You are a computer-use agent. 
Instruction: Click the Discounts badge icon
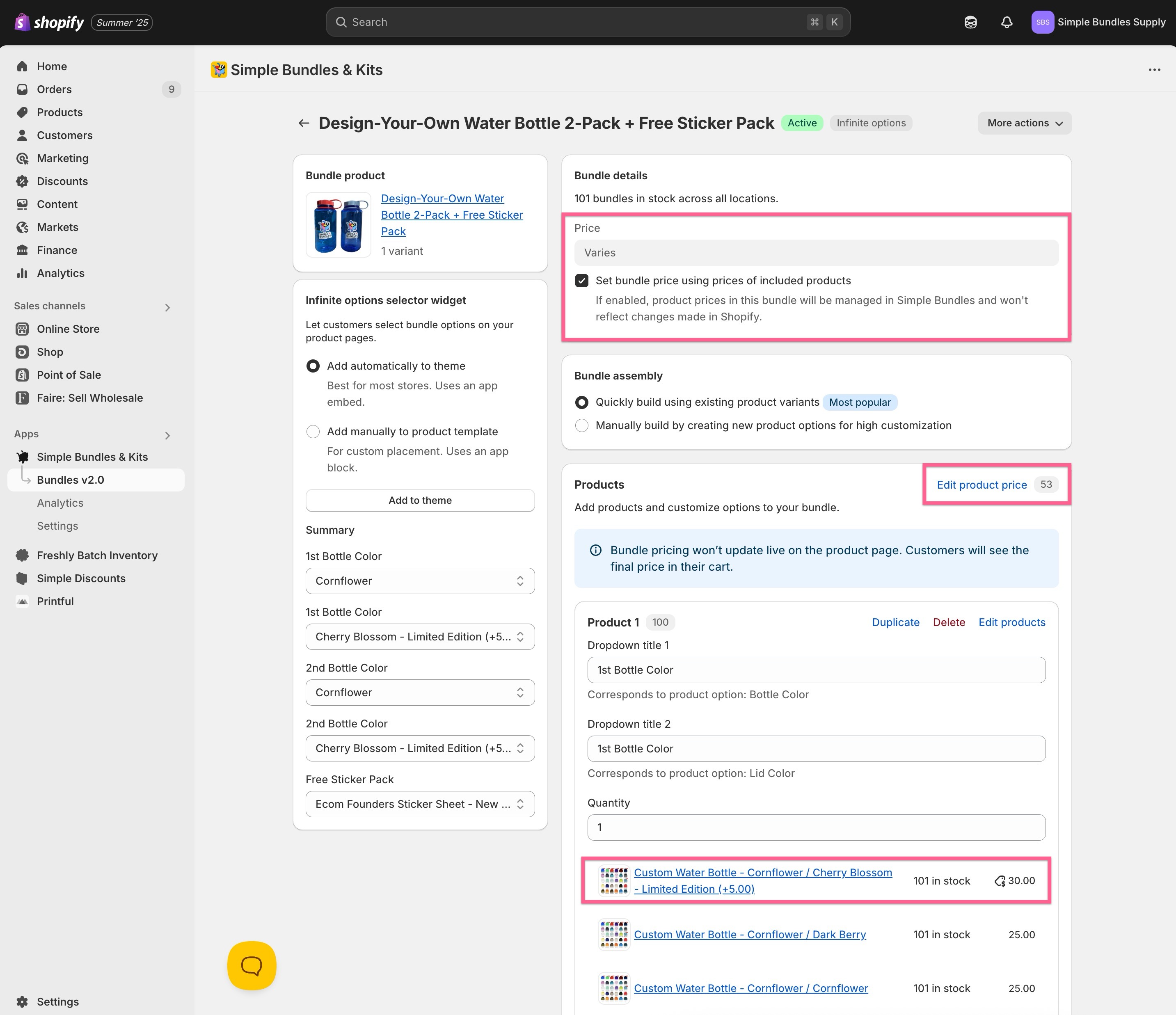tap(22, 181)
